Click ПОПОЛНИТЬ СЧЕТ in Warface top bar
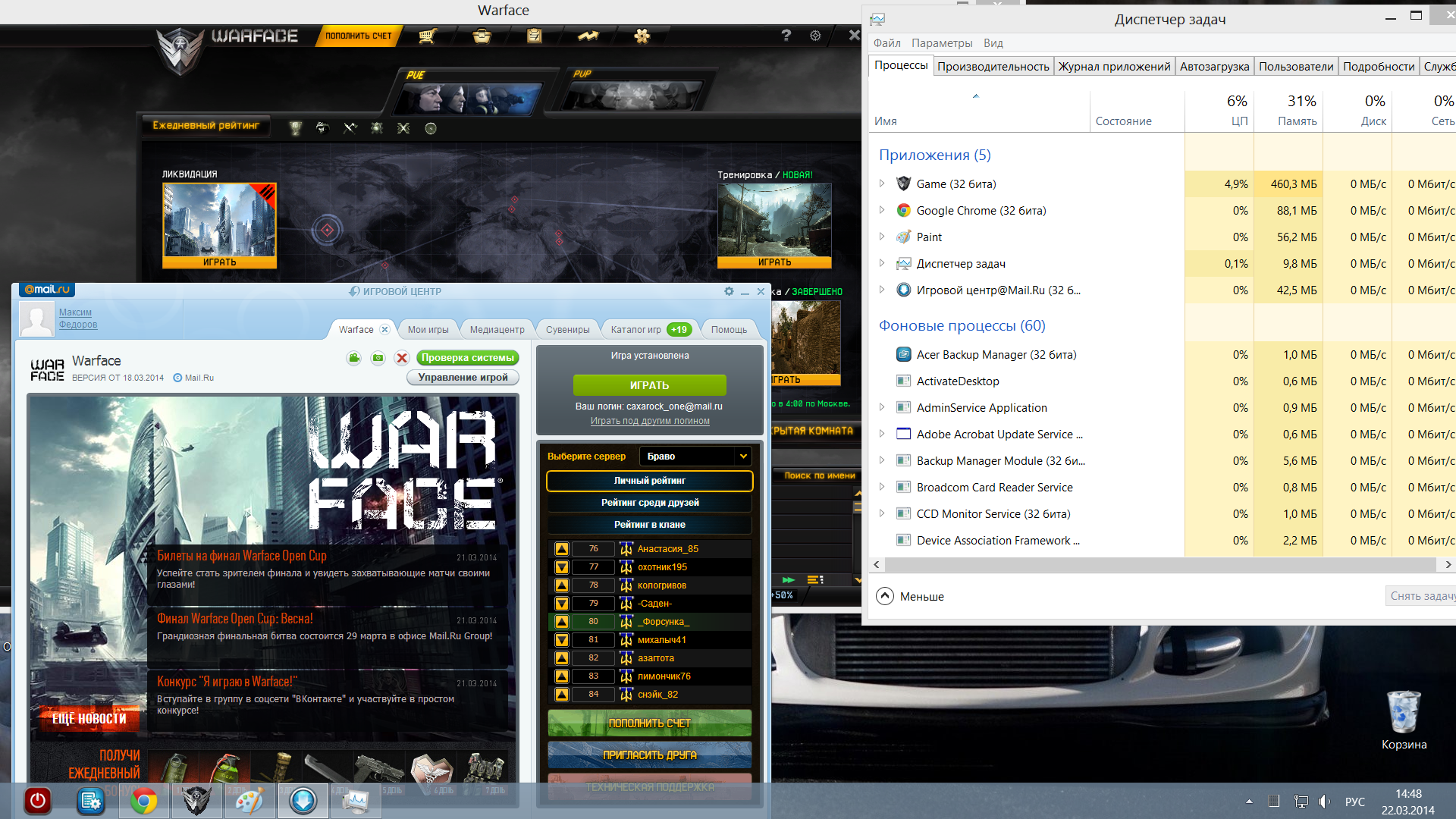This screenshot has height=819, width=1456. pos(359,36)
